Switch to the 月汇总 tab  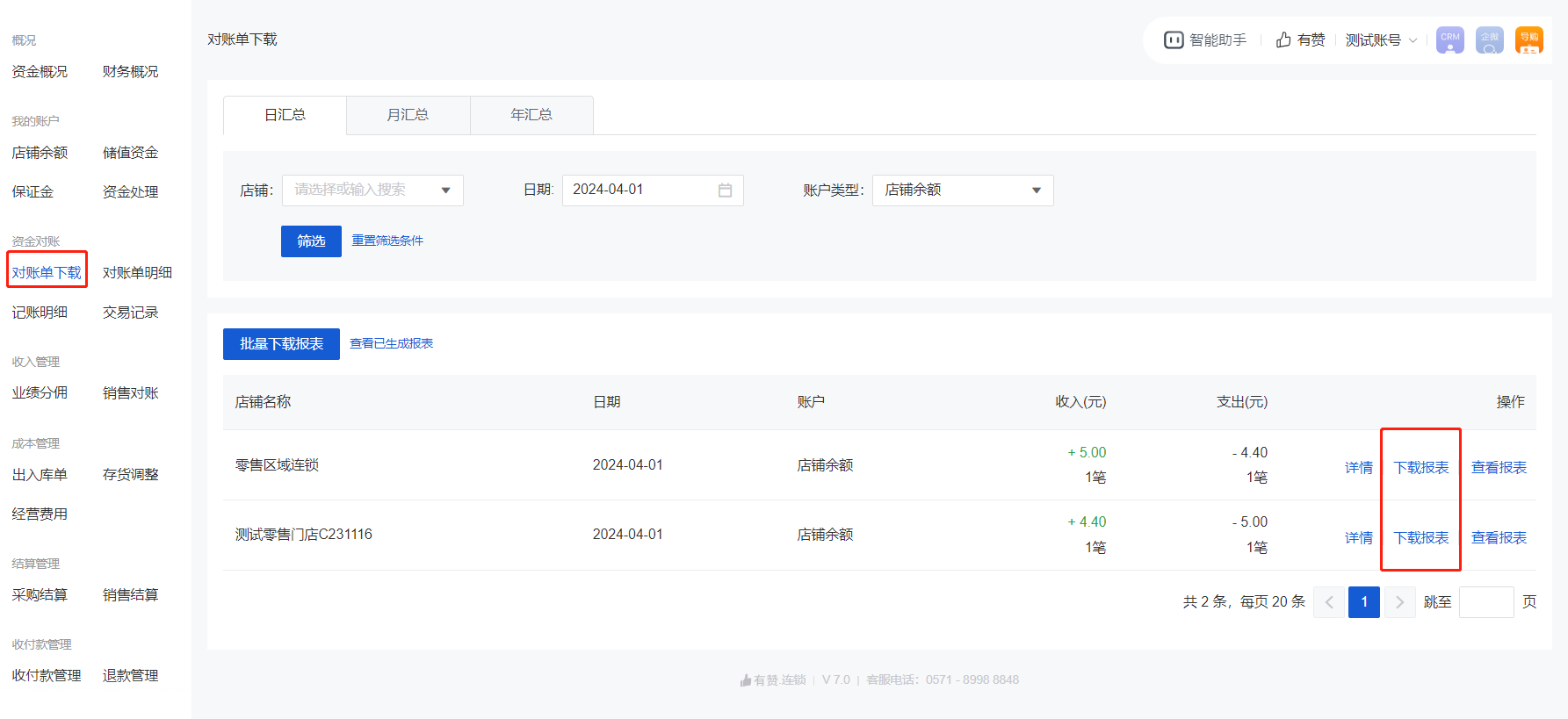[408, 115]
